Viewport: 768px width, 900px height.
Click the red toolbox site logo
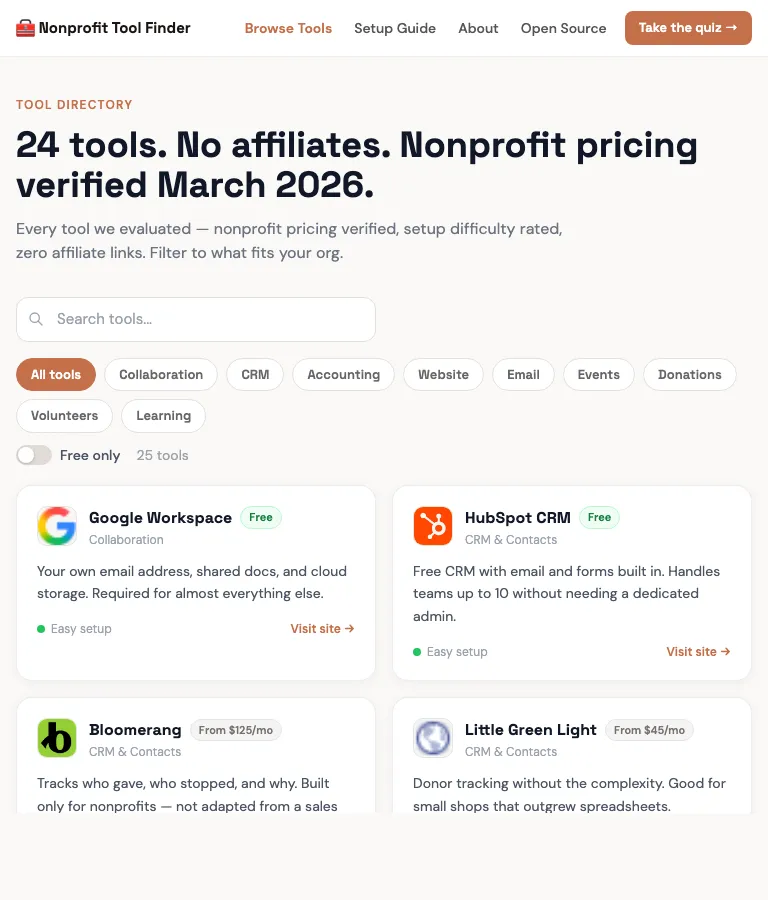click(25, 28)
